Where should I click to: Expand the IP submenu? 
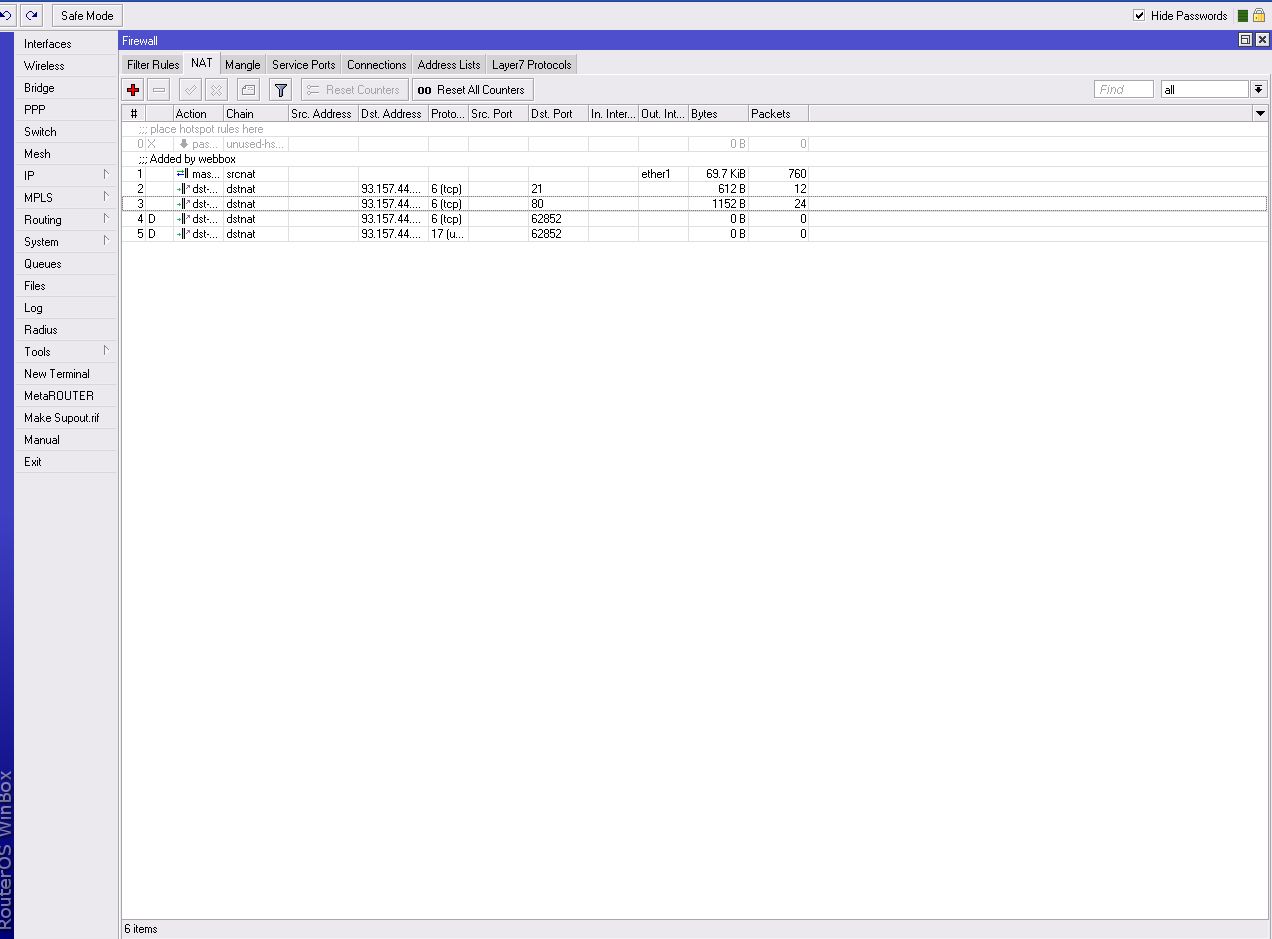coord(66,175)
